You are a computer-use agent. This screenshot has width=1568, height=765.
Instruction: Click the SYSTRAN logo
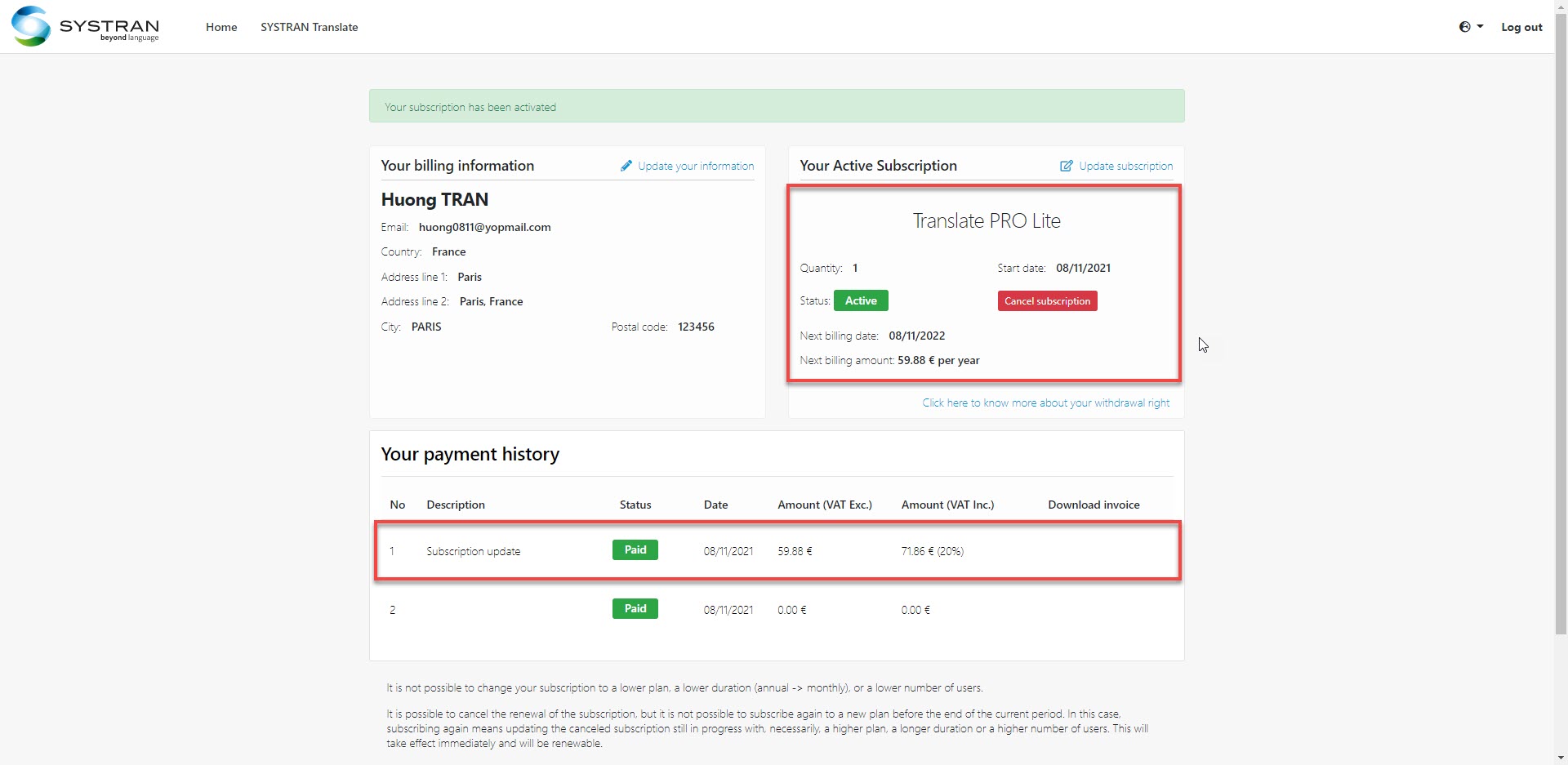[85, 26]
